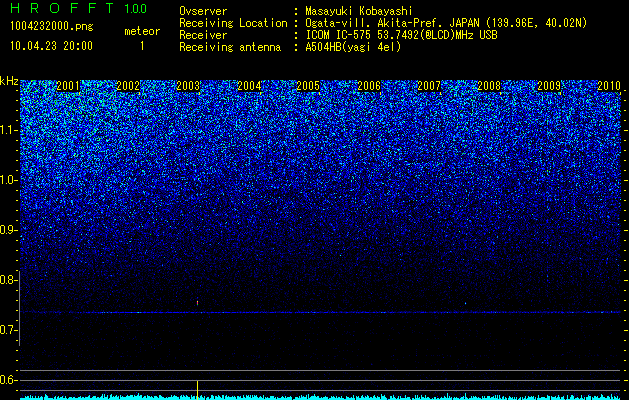
Task: Click the 2005 time label
Action: [308, 86]
